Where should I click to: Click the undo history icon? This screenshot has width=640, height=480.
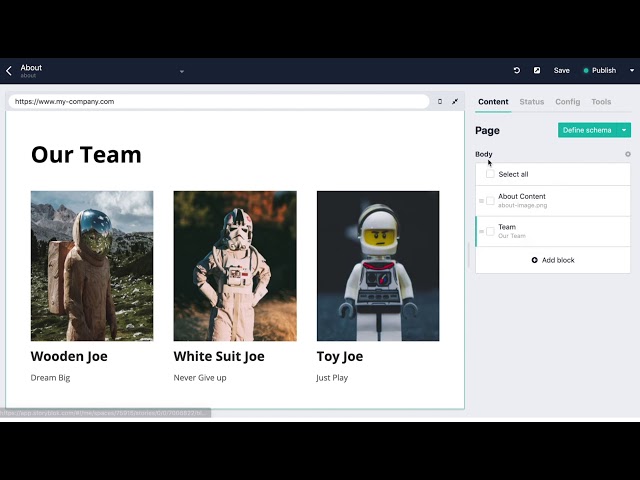516,70
